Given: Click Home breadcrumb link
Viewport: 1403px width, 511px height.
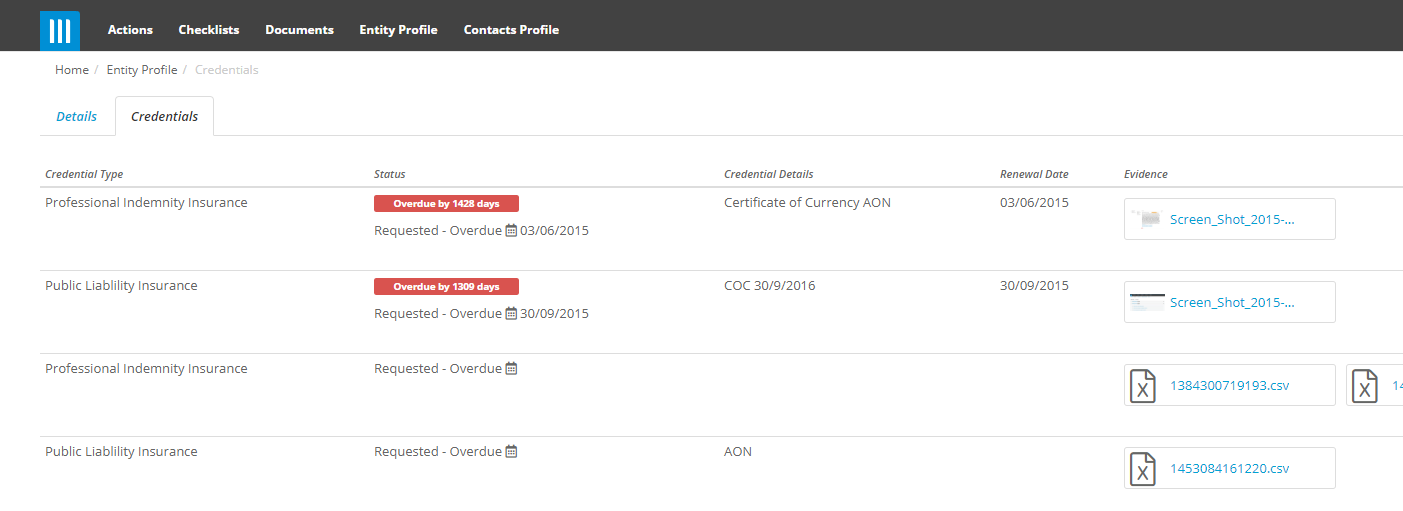Looking at the screenshot, I should point(72,70).
